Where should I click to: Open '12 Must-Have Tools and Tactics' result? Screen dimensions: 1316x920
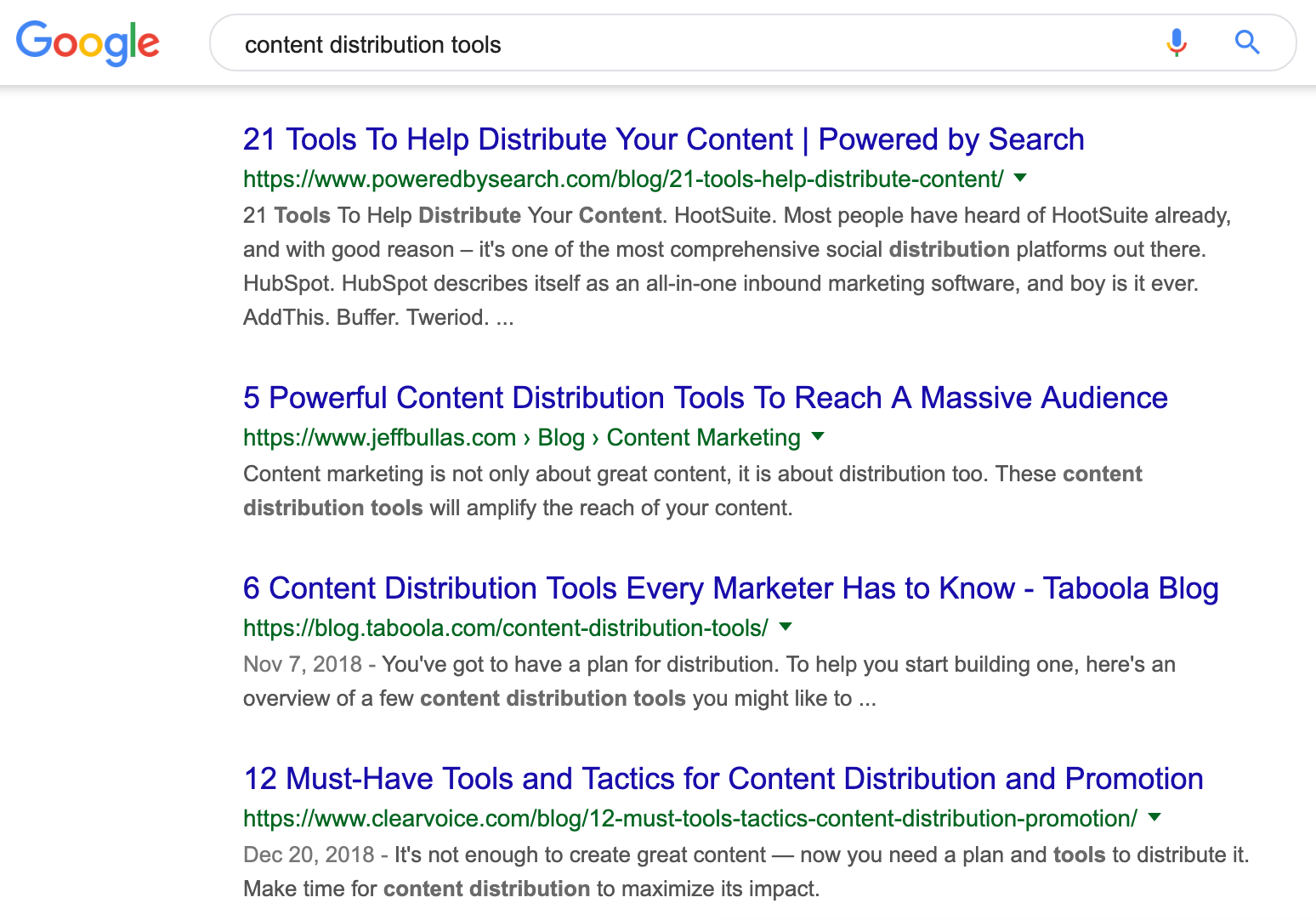723,779
